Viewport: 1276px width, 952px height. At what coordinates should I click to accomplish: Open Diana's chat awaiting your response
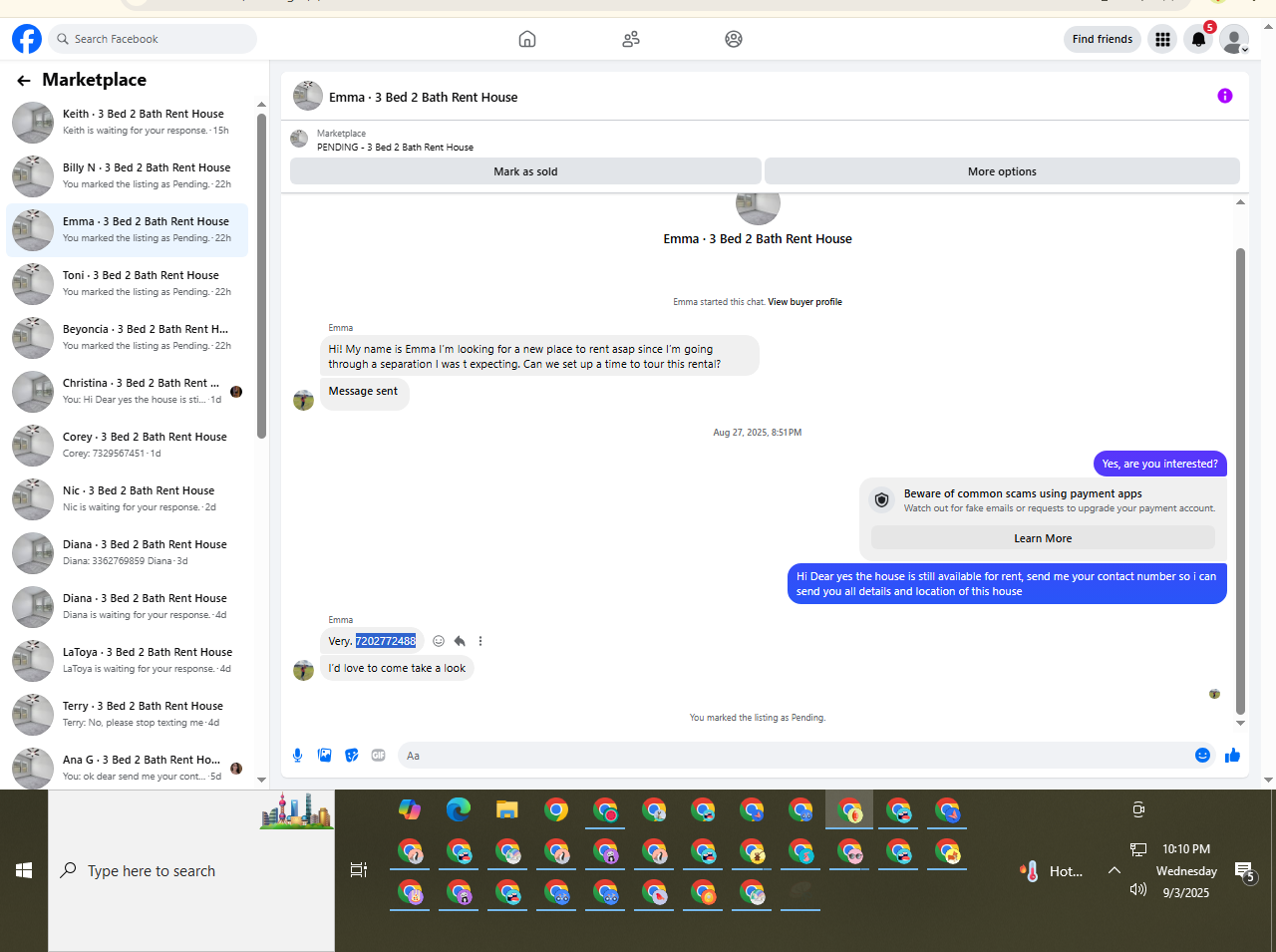[x=128, y=606]
